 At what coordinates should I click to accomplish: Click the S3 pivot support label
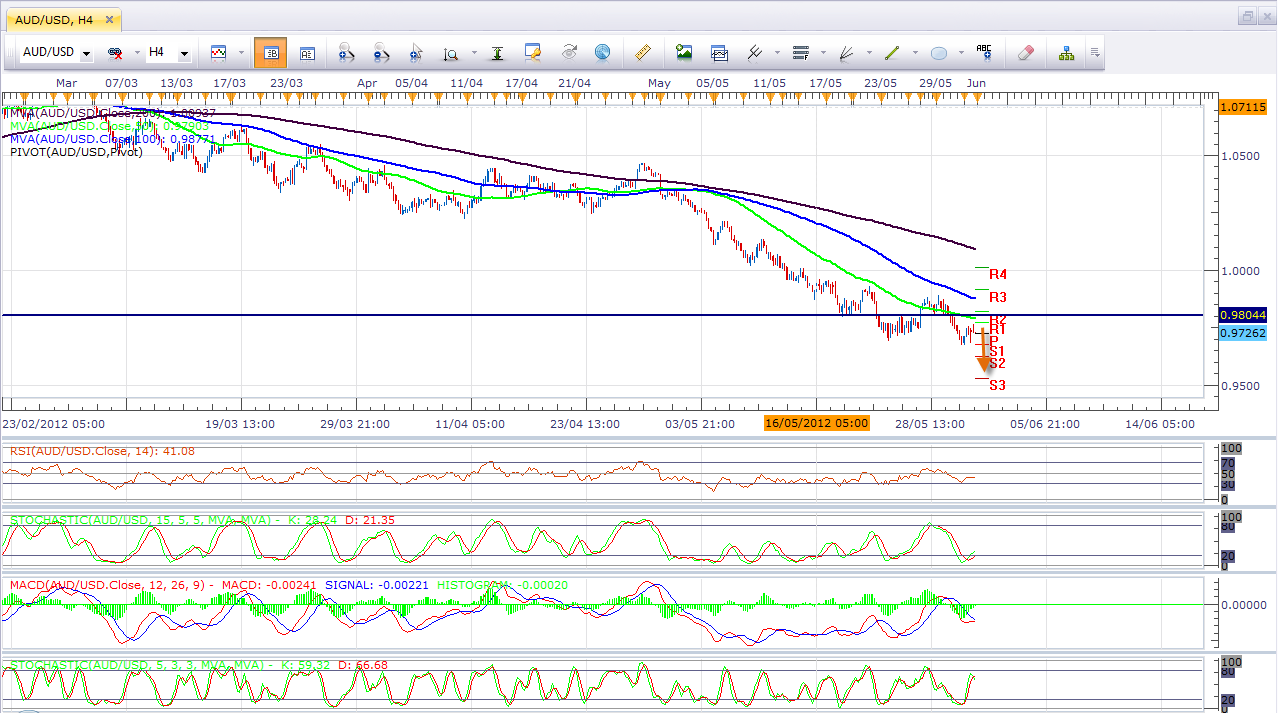point(998,385)
